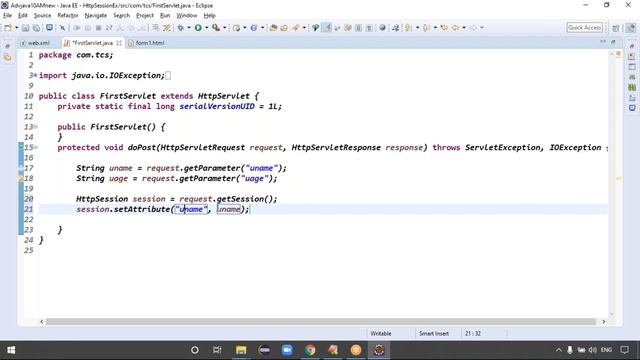Toggle Skip All Breakpoints in toolbar
Screen dimensions: 640x360
tap(62, 28)
